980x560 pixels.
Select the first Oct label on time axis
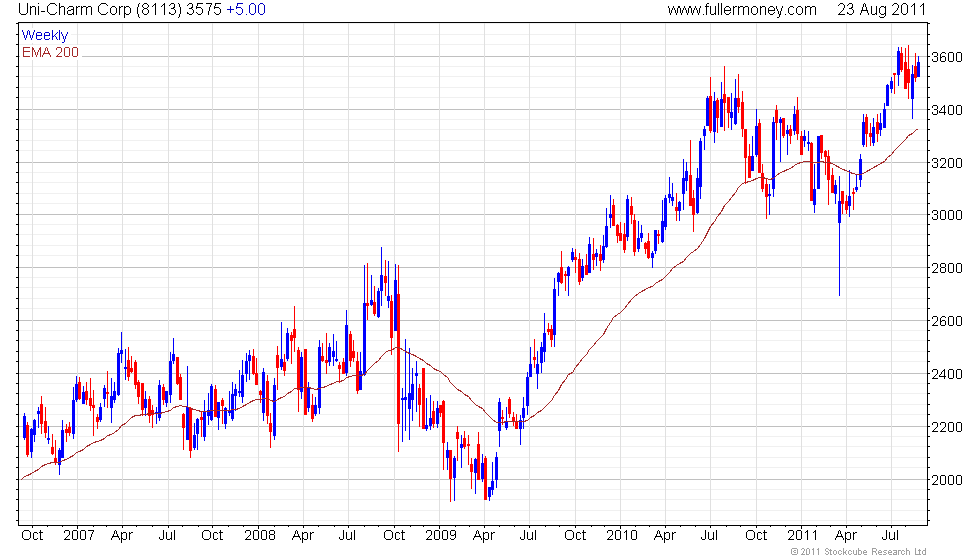click(32, 536)
